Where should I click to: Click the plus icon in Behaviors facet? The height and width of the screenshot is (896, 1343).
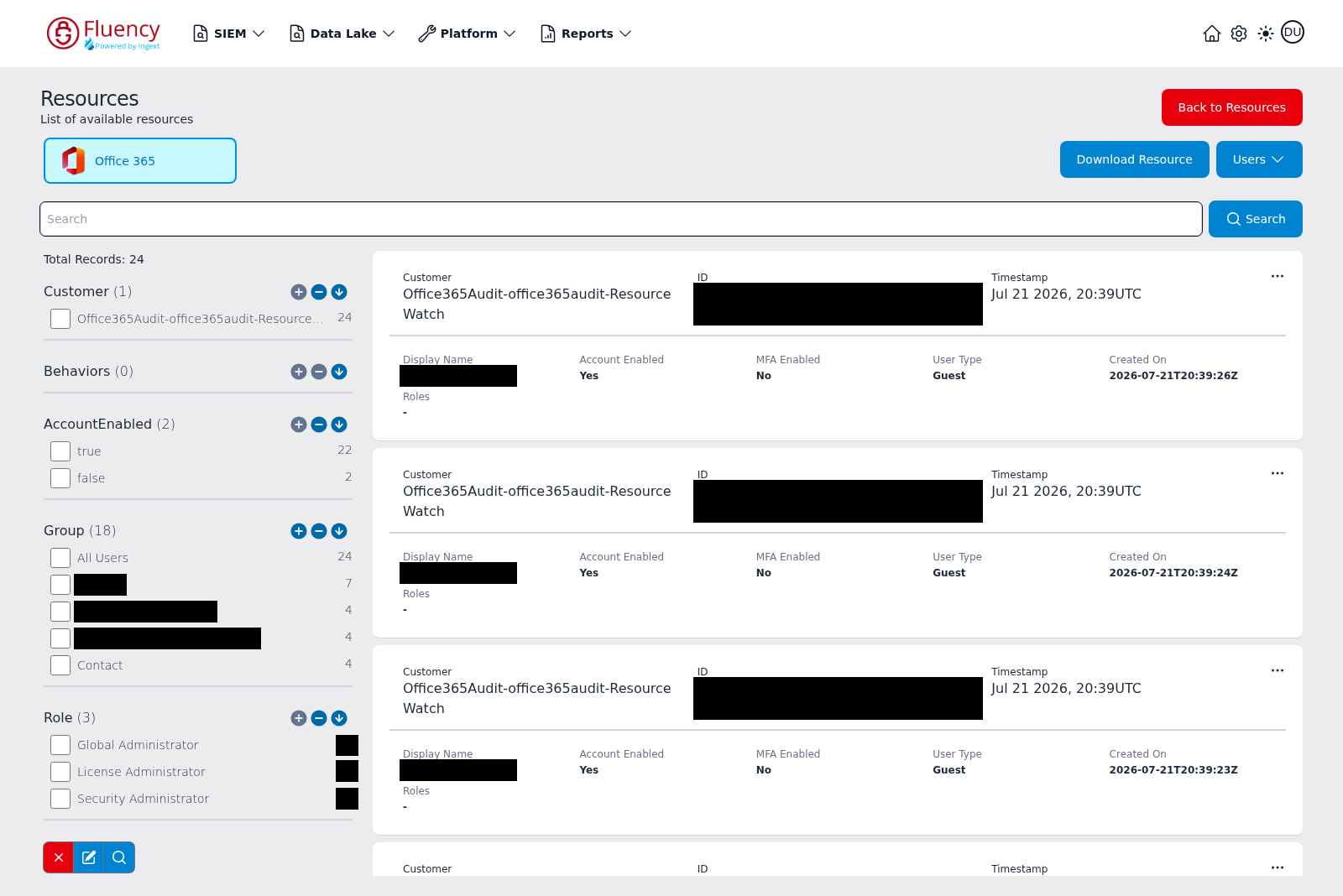point(299,372)
